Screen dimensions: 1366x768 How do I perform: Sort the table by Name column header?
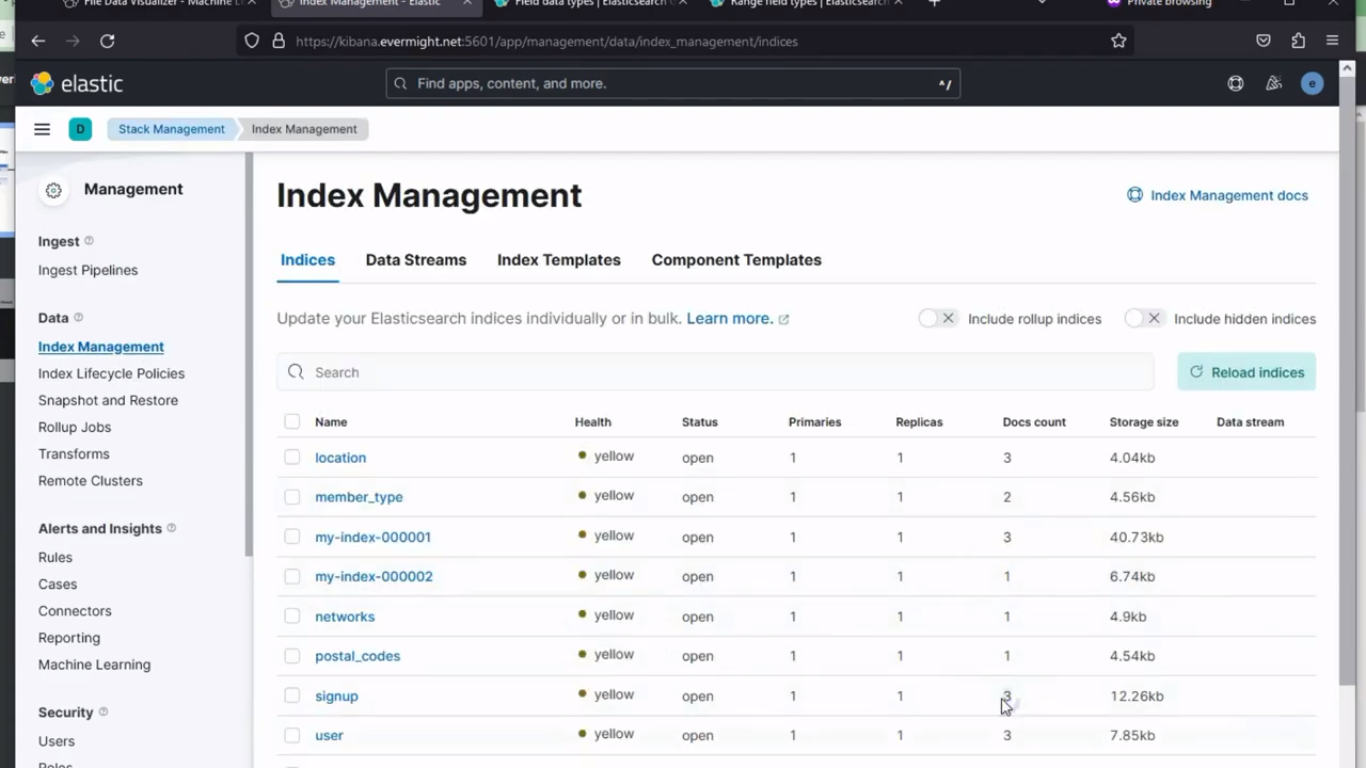331,422
